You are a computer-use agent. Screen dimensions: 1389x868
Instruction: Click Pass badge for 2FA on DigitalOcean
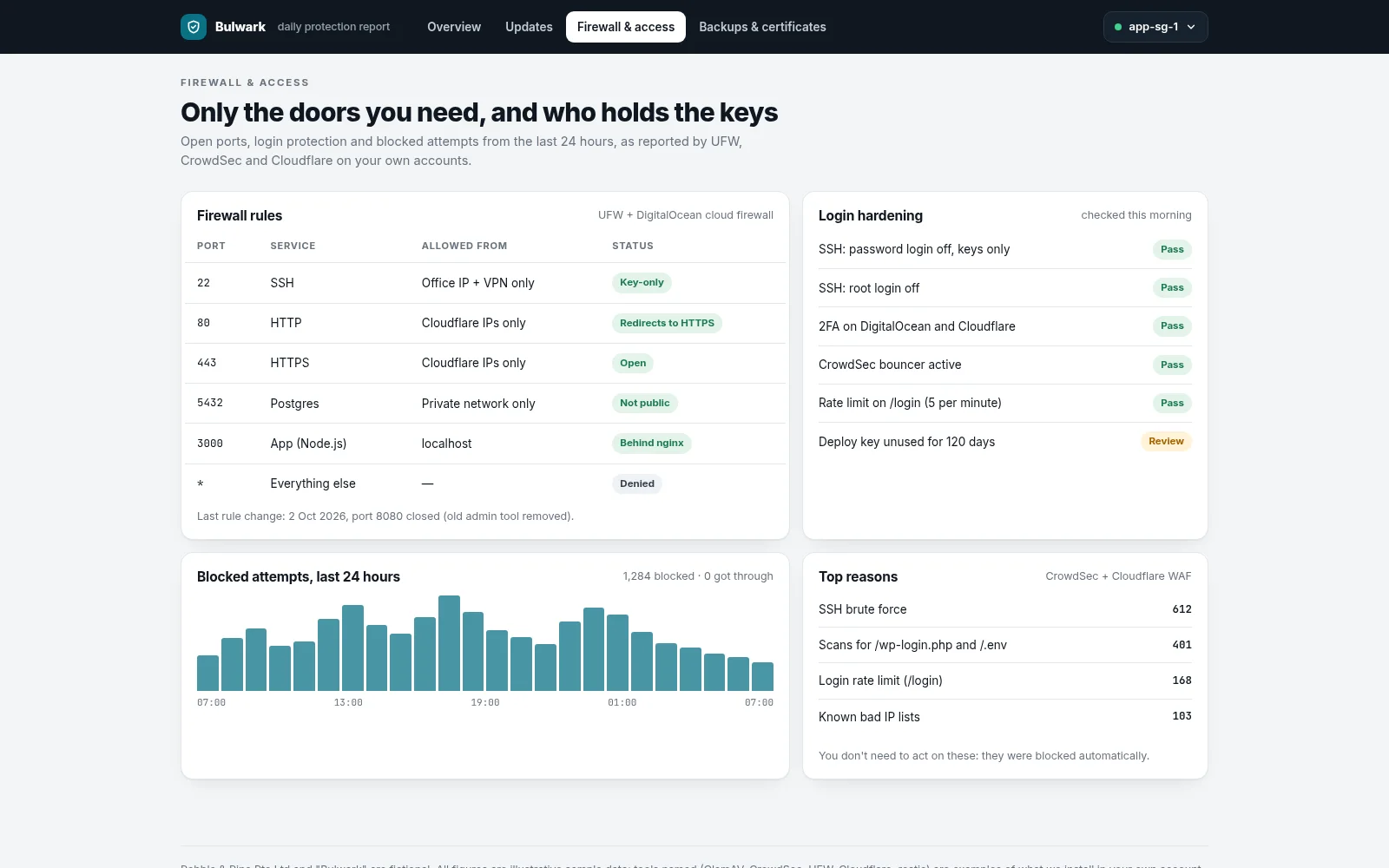click(1172, 326)
